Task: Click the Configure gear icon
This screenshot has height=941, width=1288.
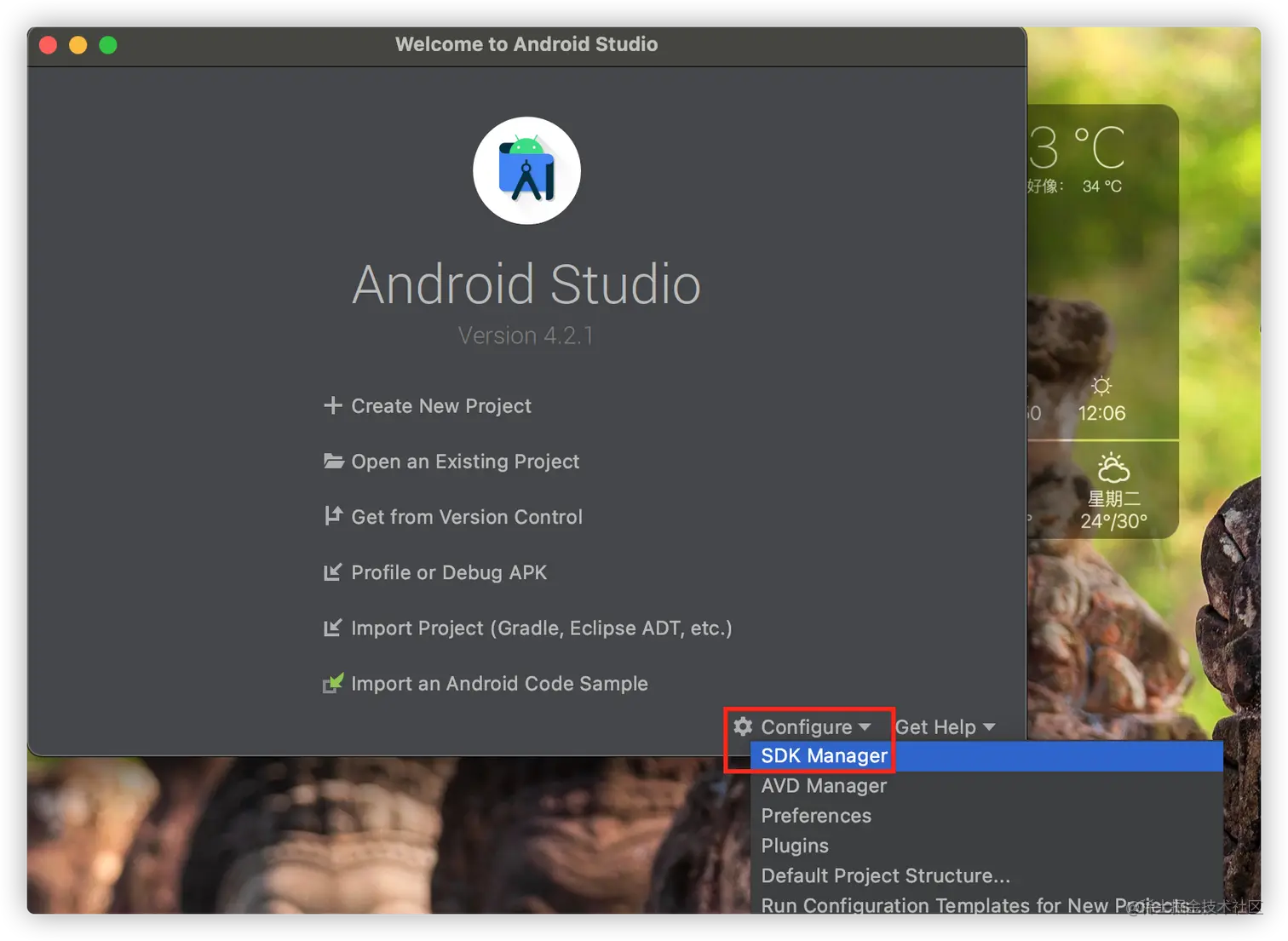Action: [x=743, y=726]
